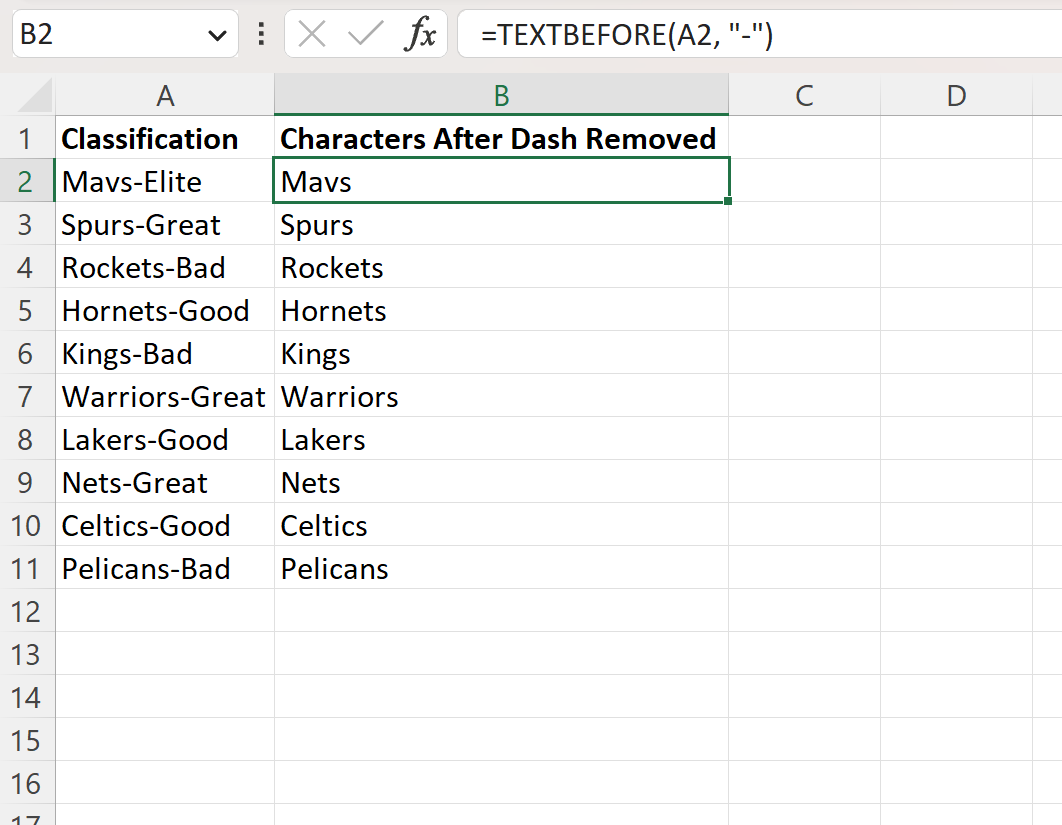Click the three-dot separator next to Name Box
This screenshot has width=1062, height=825.
click(260, 34)
